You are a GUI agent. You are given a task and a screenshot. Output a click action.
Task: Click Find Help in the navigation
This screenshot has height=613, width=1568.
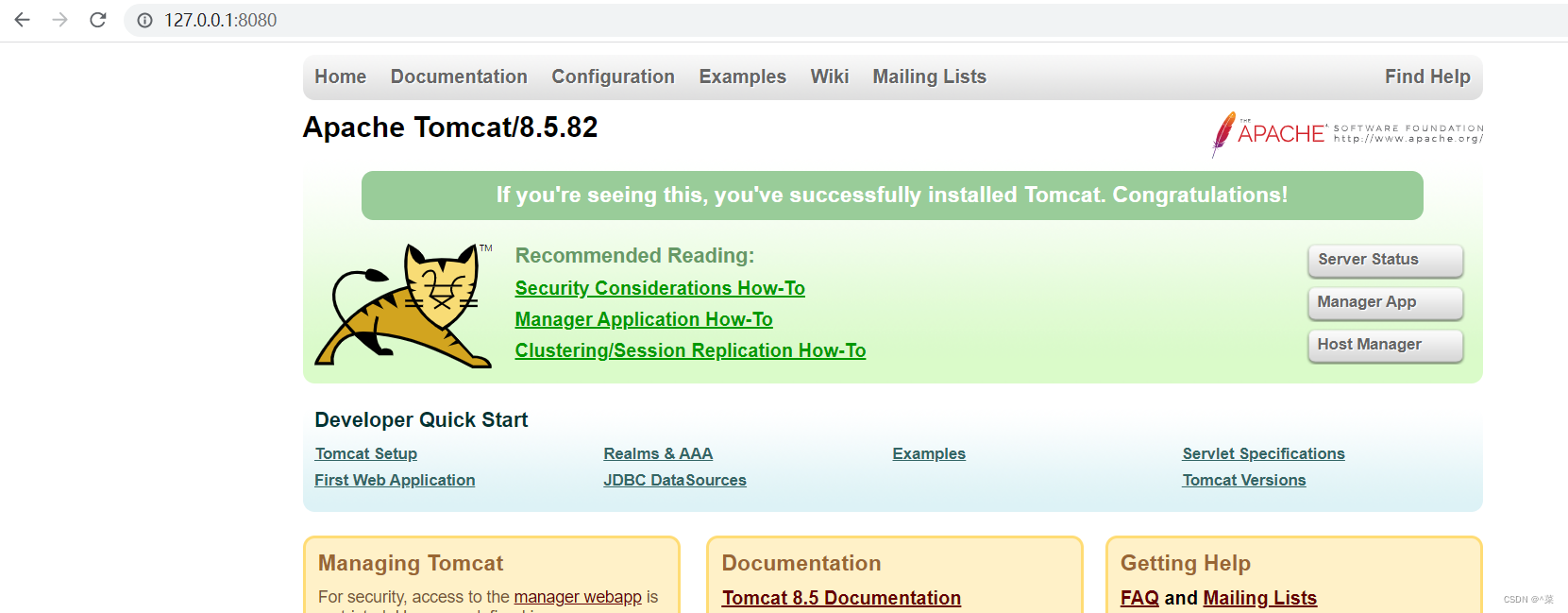tap(1426, 77)
